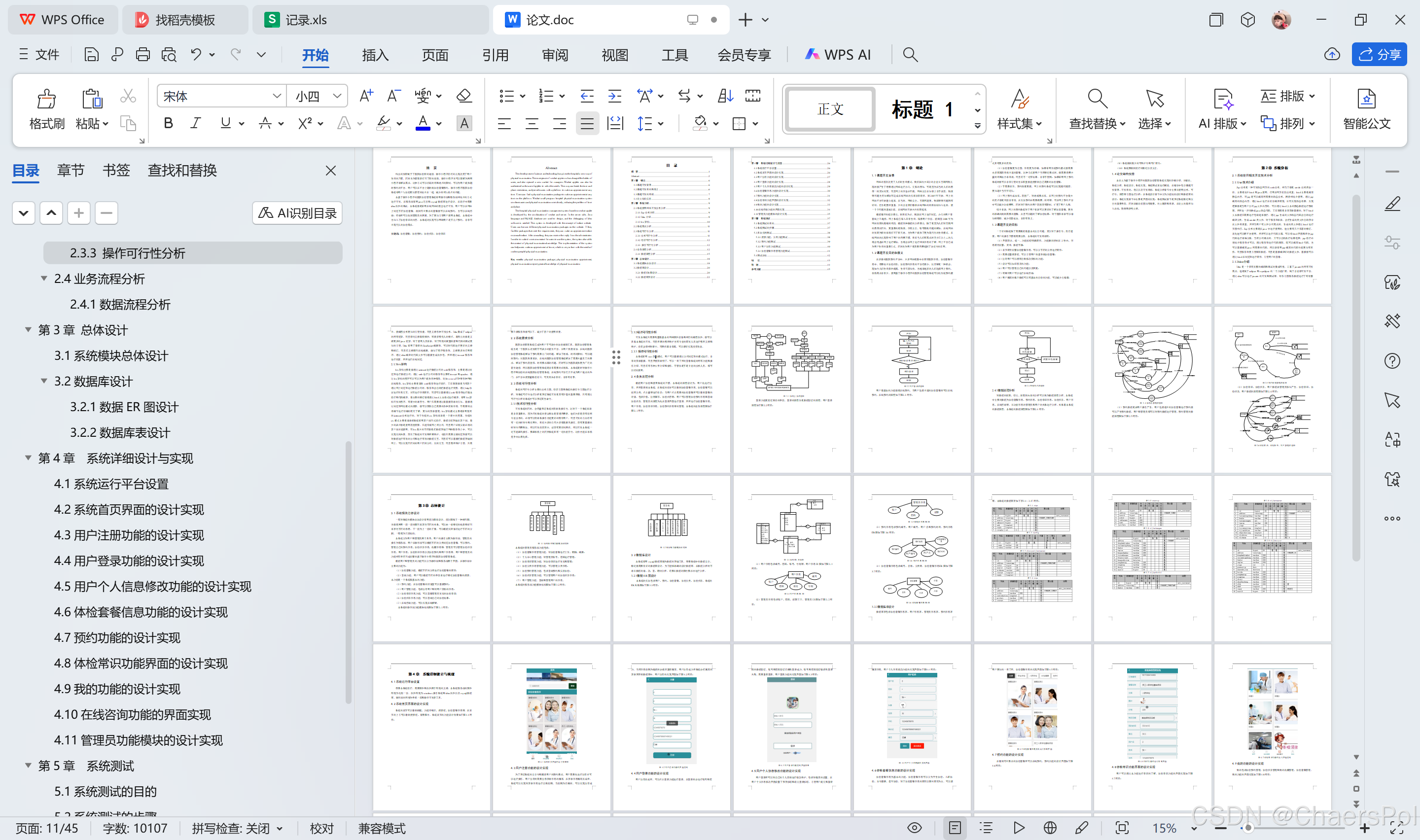Screen dimensions: 1420x840
Task: Toggle justified paragraph alignment
Action: [587, 123]
